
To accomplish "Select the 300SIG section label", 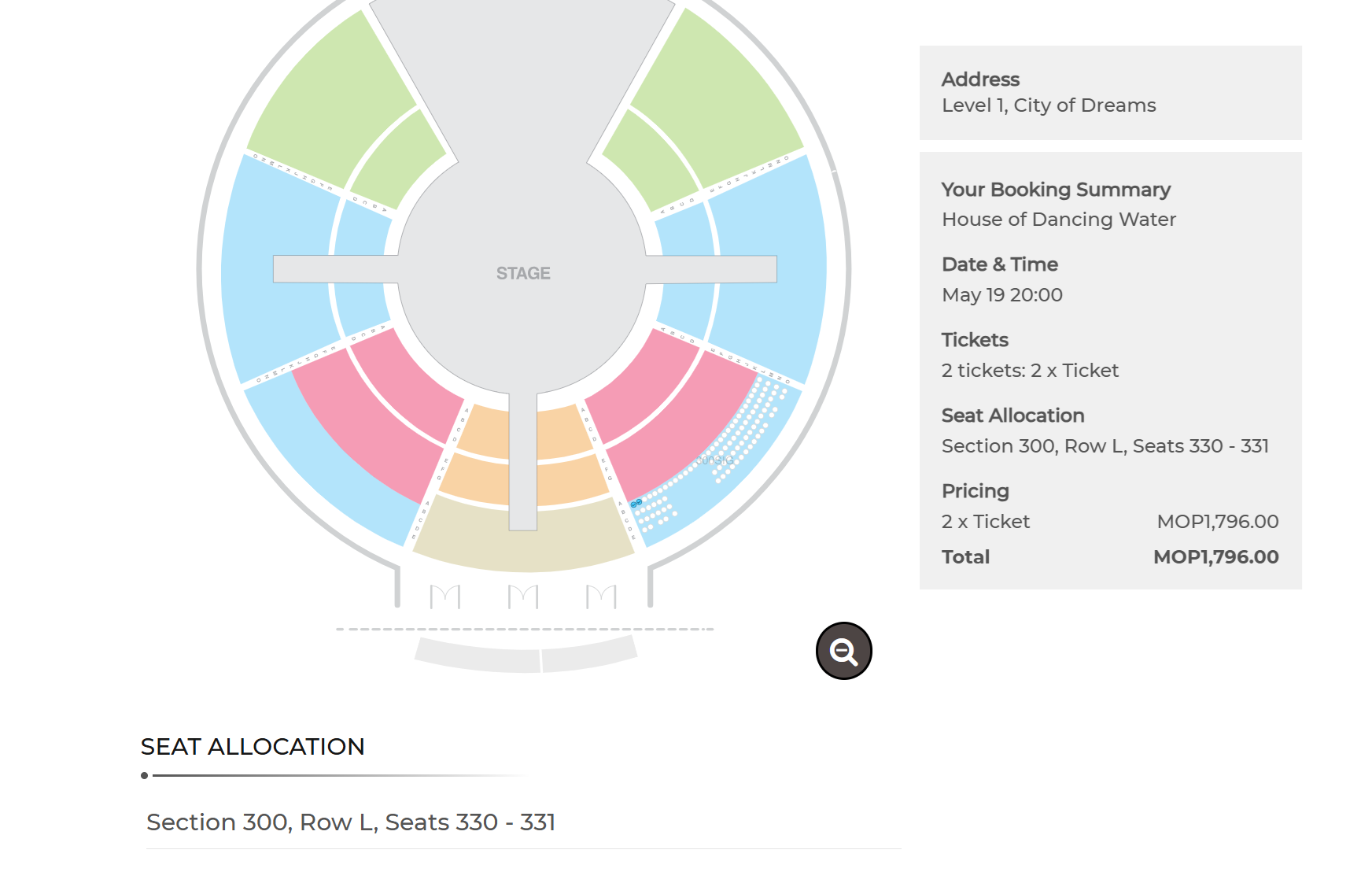I will pyautogui.click(x=714, y=460).
